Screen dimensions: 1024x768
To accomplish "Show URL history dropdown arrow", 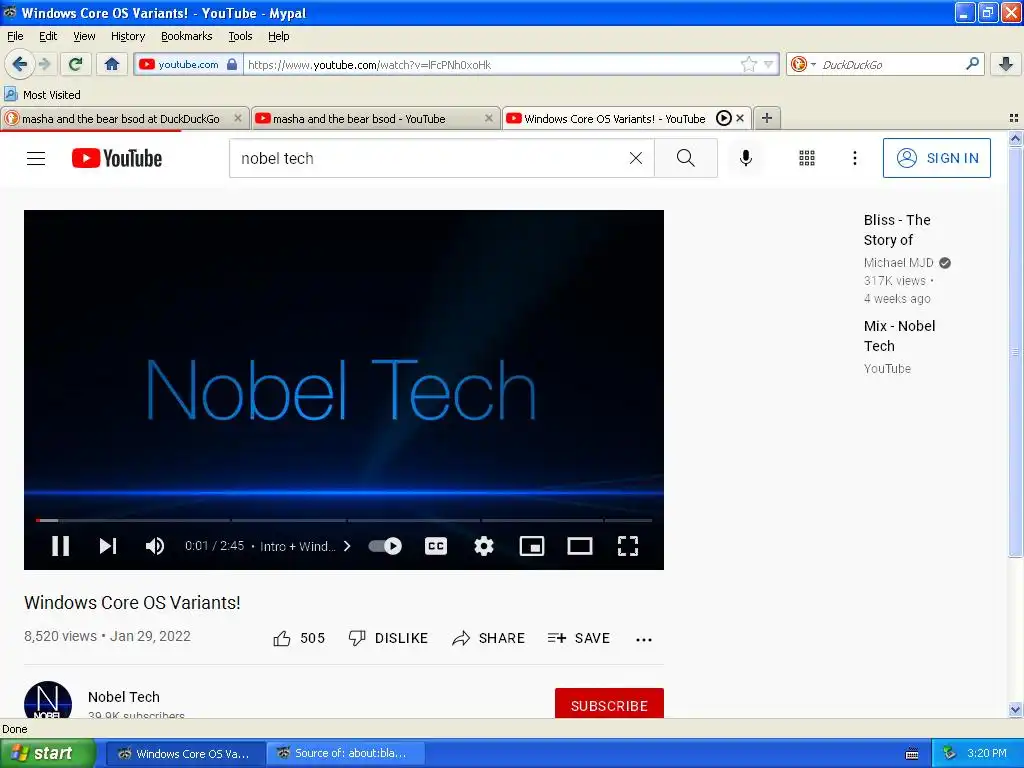I will point(769,64).
